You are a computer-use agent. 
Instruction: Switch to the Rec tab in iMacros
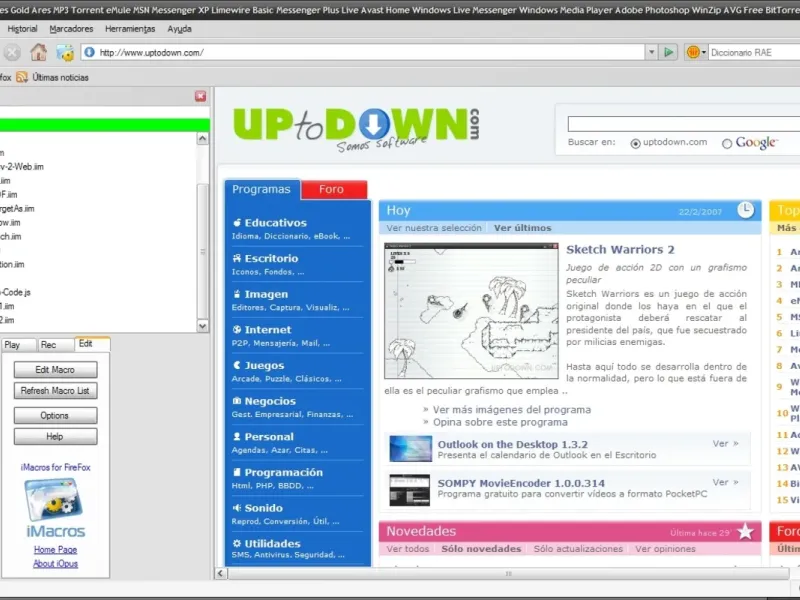pyautogui.click(x=55, y=345)
